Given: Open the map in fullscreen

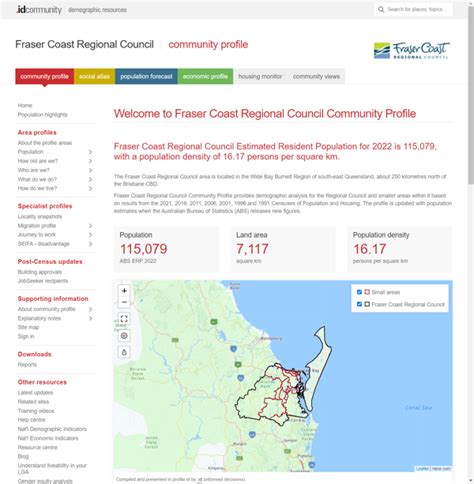Looking at the screenshot, I should tap(124, 319).
